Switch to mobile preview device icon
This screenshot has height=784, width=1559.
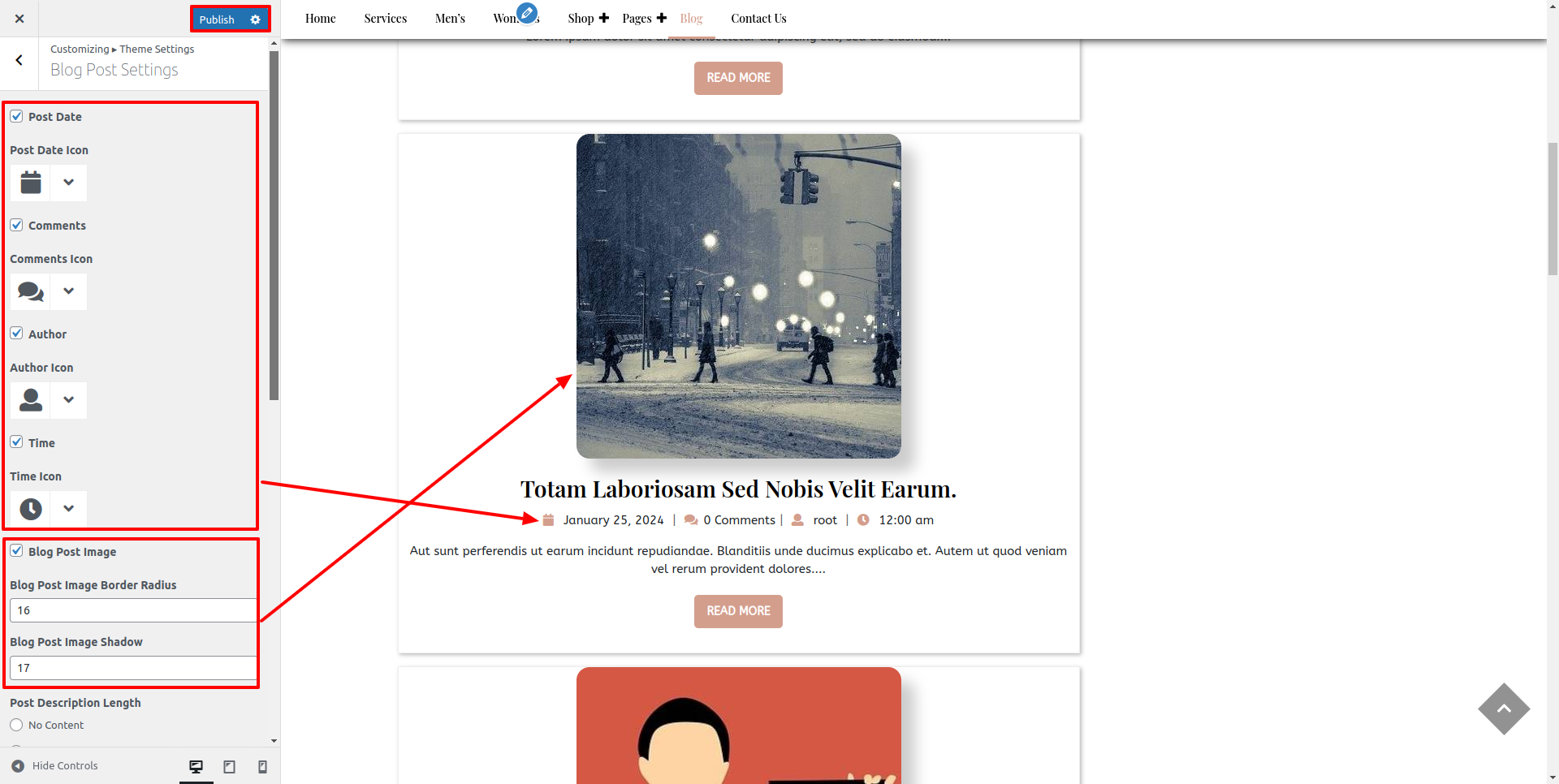click(262, 767)
